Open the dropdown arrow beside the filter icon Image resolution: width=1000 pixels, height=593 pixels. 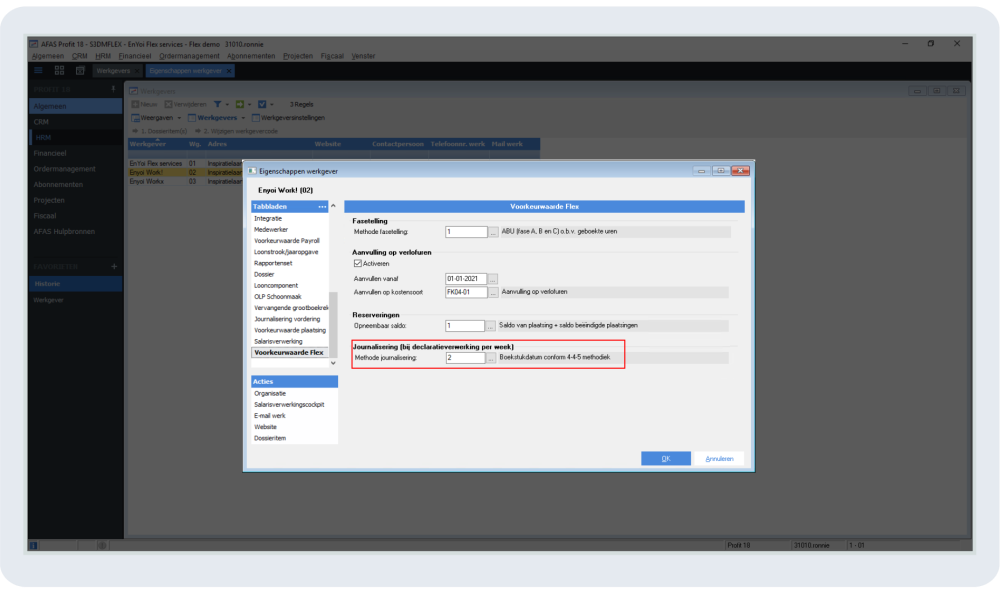point(227,105)
